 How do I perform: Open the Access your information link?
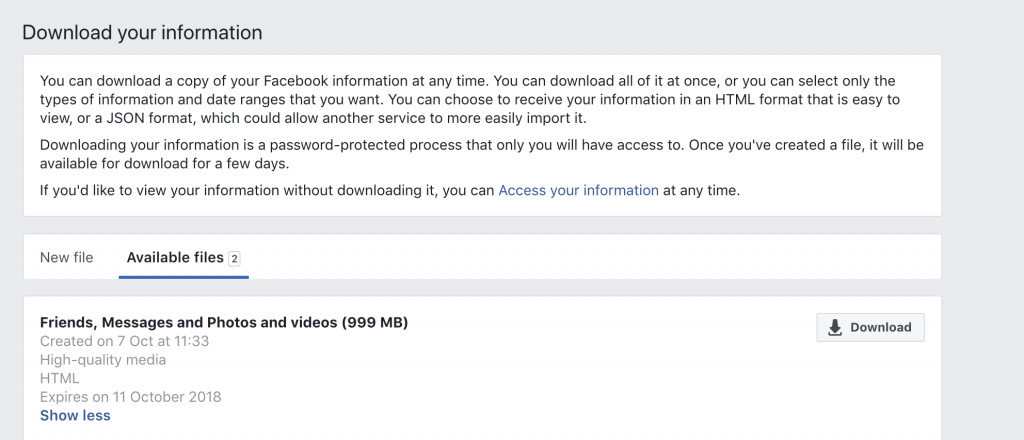click(x=578, y=191)
